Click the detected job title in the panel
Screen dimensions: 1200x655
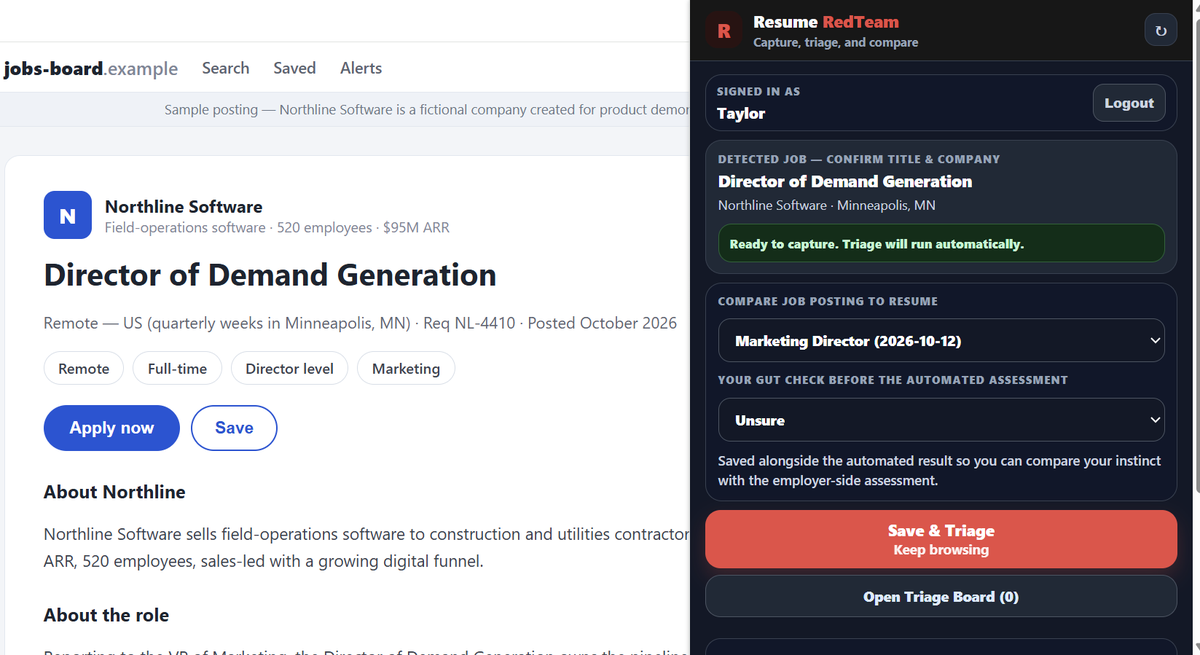(x=845, y=181)
